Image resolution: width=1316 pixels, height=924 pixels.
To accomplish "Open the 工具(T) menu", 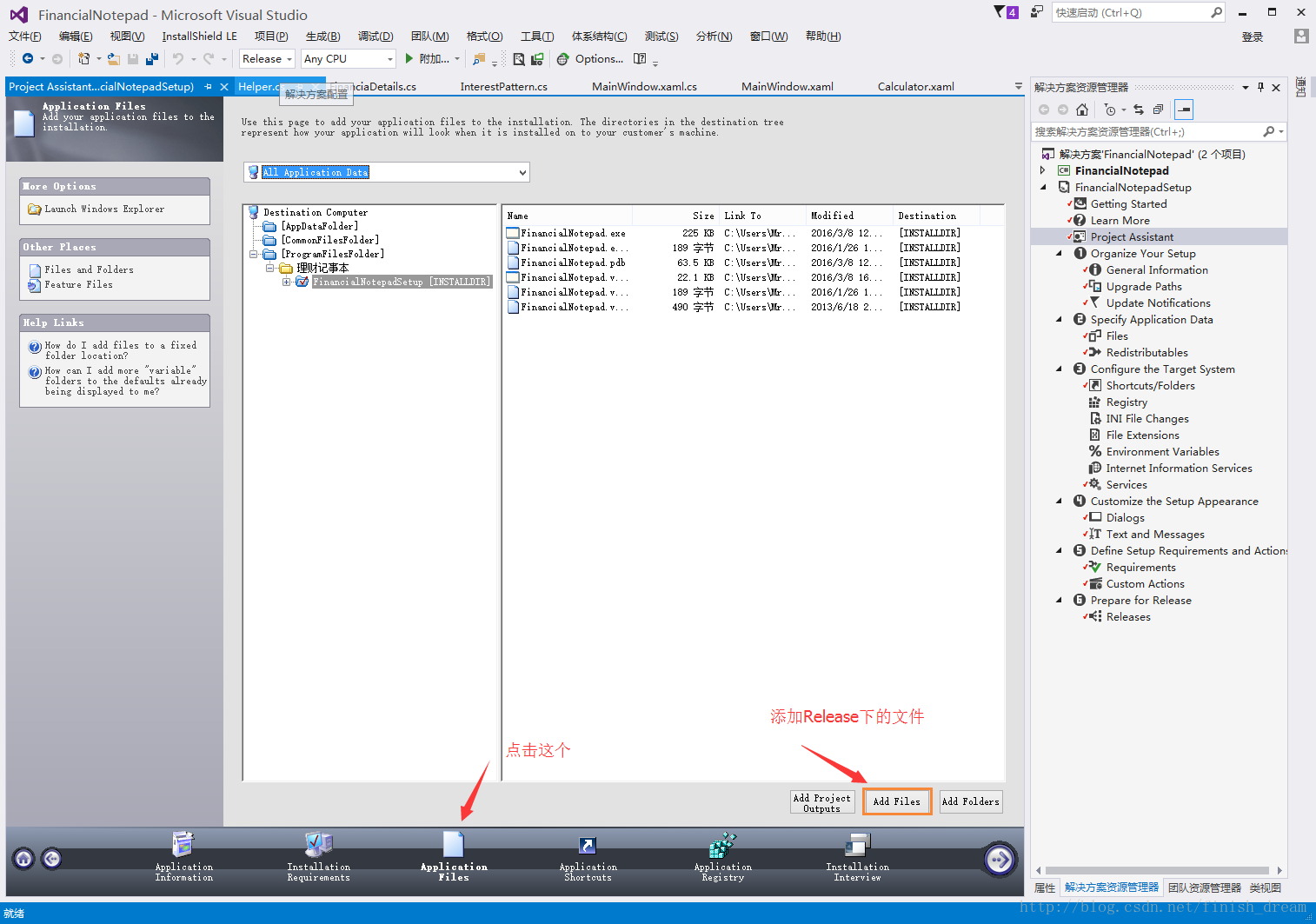I will tap(537, 36).
